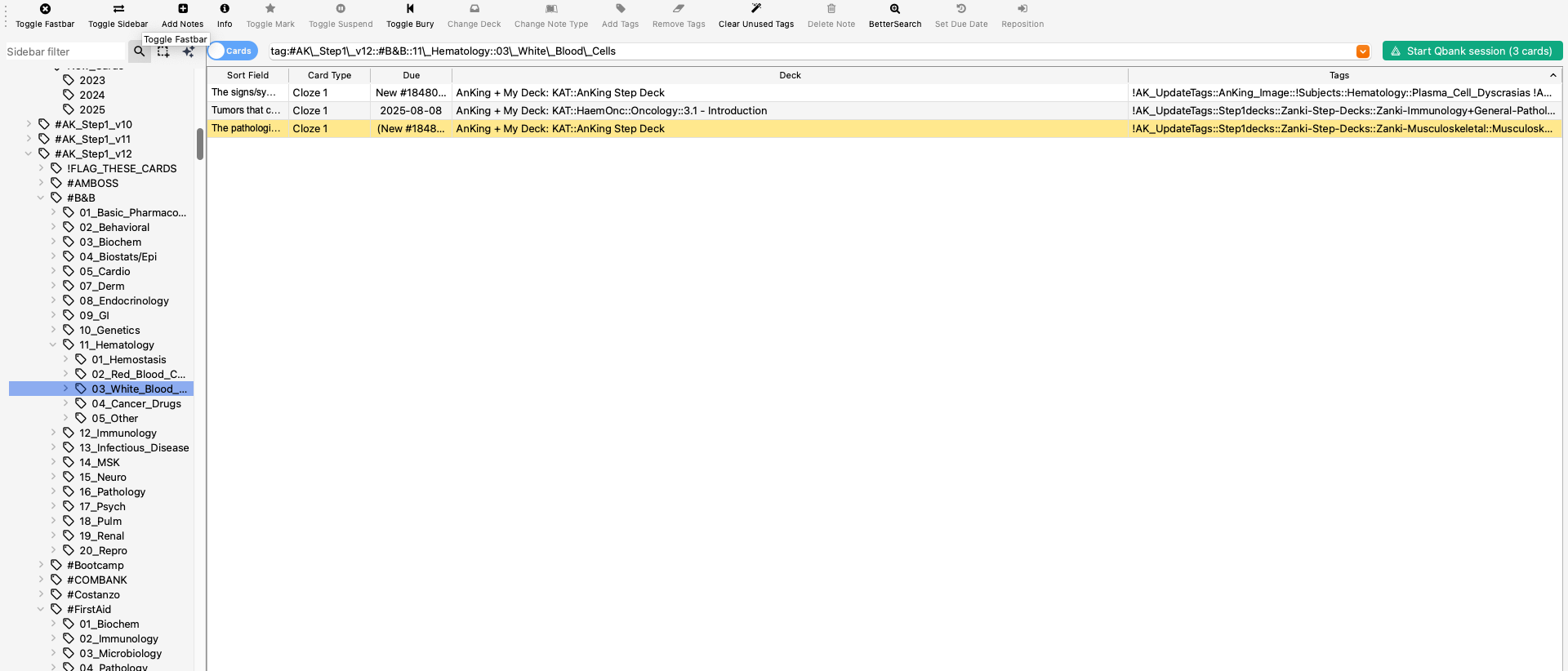Viewport: 1568px width, 671px height.
Task: Click the Info icon in the fastbar
Action: tap(225, 9)
